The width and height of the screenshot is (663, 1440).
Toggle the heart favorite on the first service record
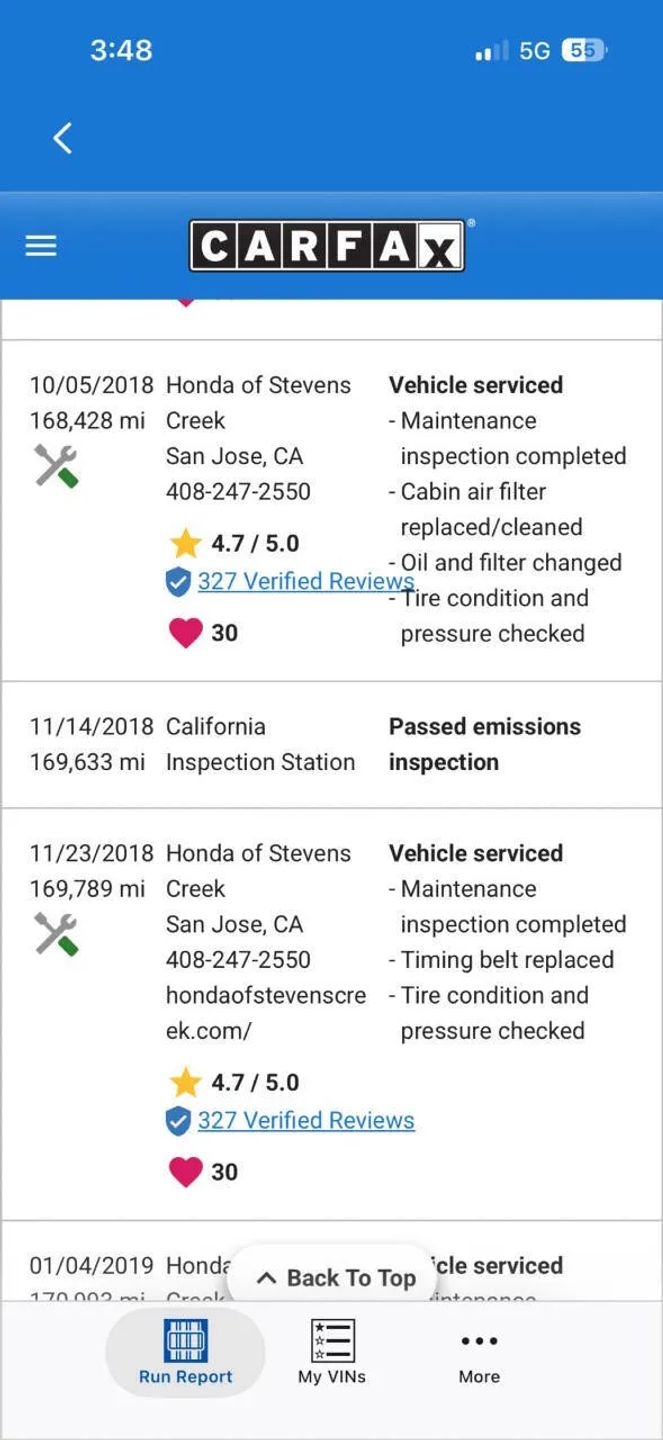(x=185, y=632)
